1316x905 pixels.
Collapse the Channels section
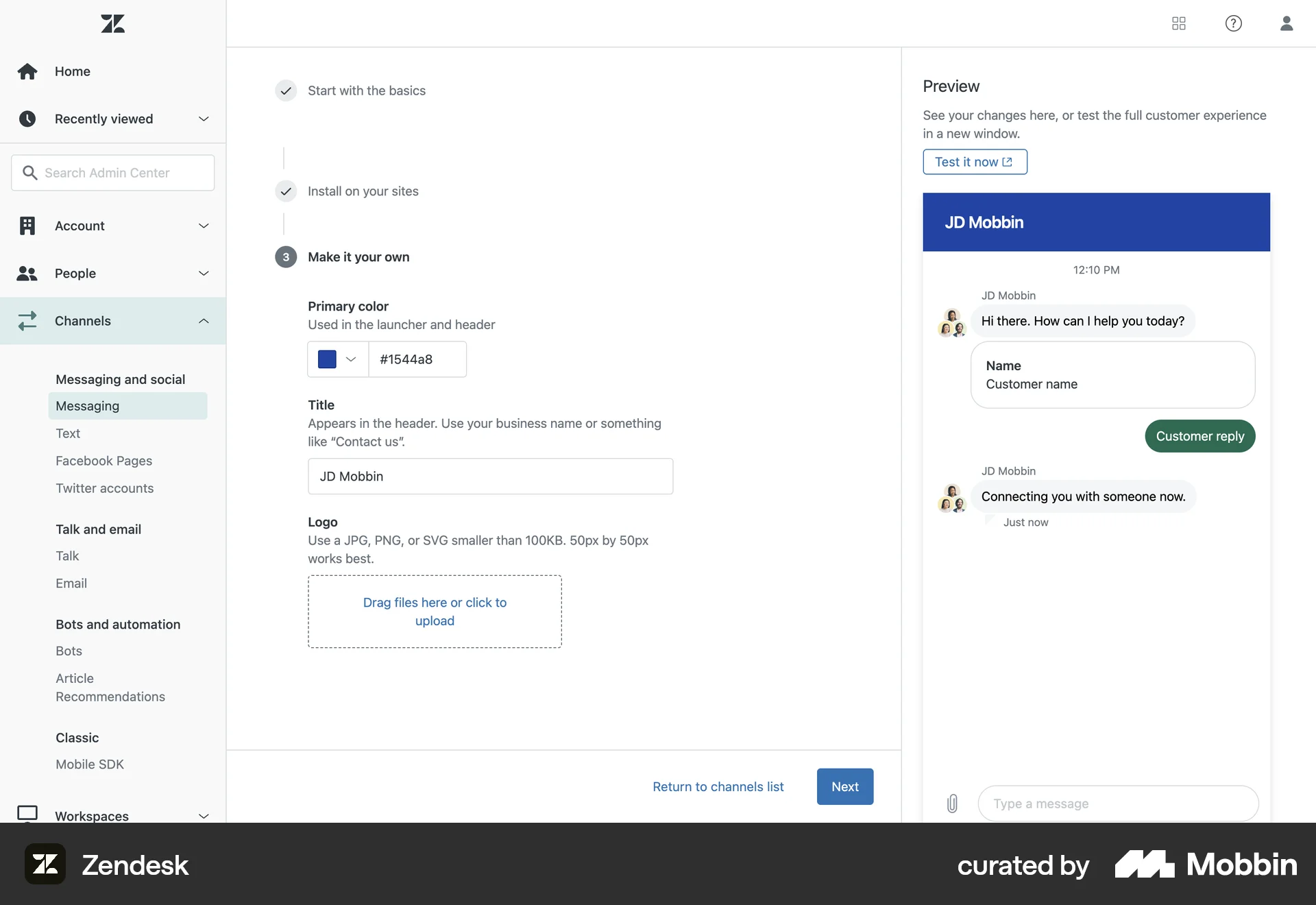coord(204,321)
